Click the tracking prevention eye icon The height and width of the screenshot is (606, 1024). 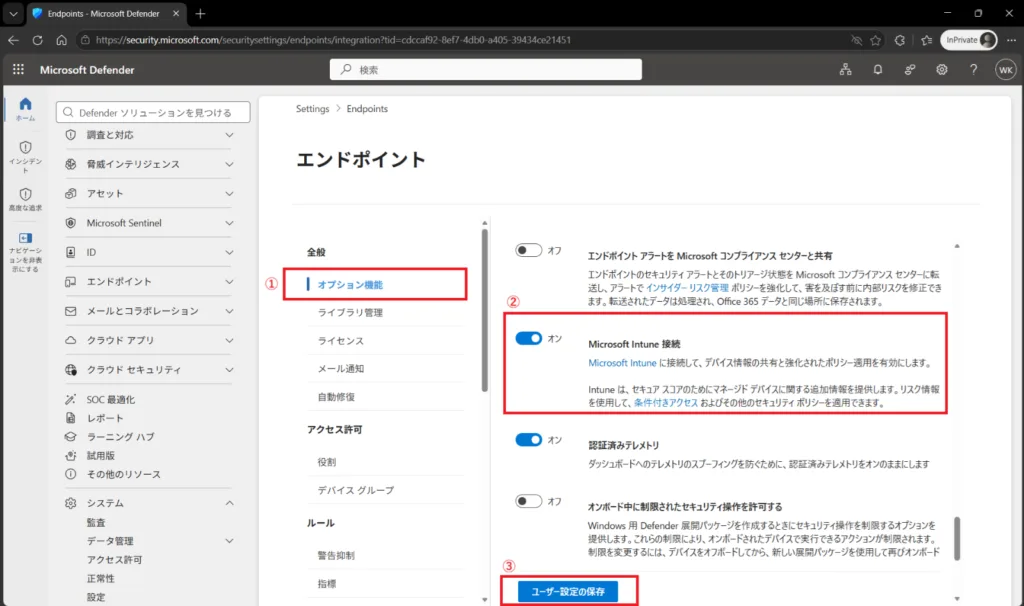856,40
